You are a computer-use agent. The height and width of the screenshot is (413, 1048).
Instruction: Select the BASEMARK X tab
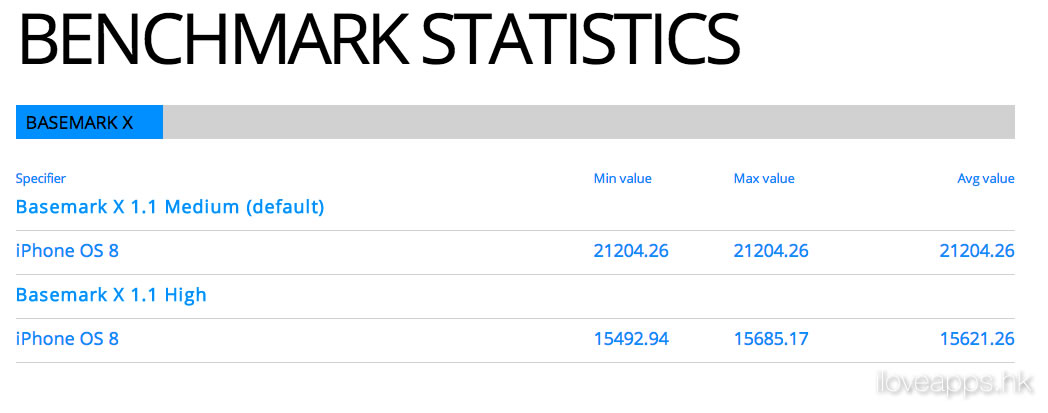pyautogui.click(x=90, y=122)
